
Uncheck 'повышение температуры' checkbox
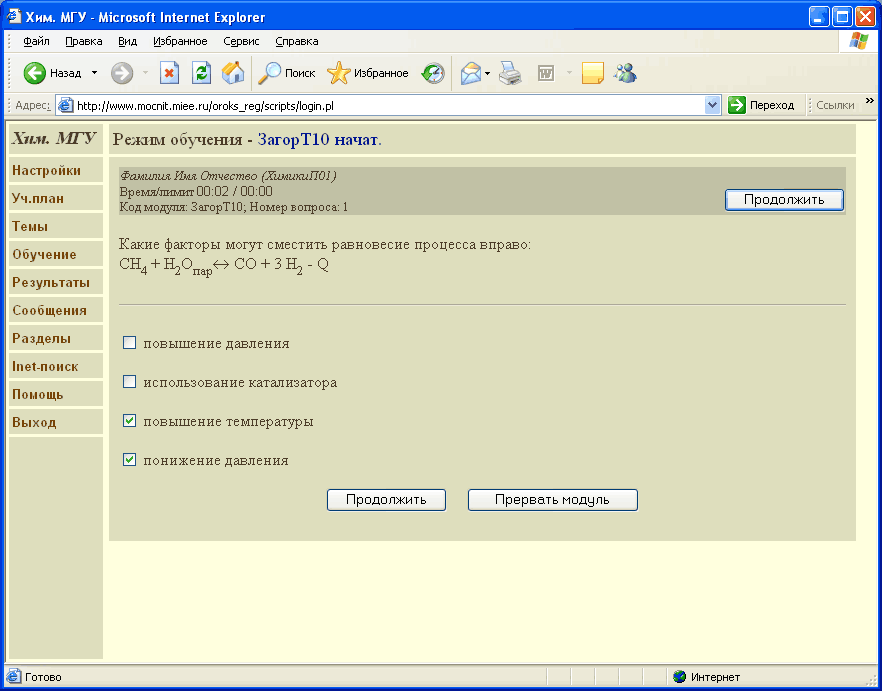[x=129, y=421]
